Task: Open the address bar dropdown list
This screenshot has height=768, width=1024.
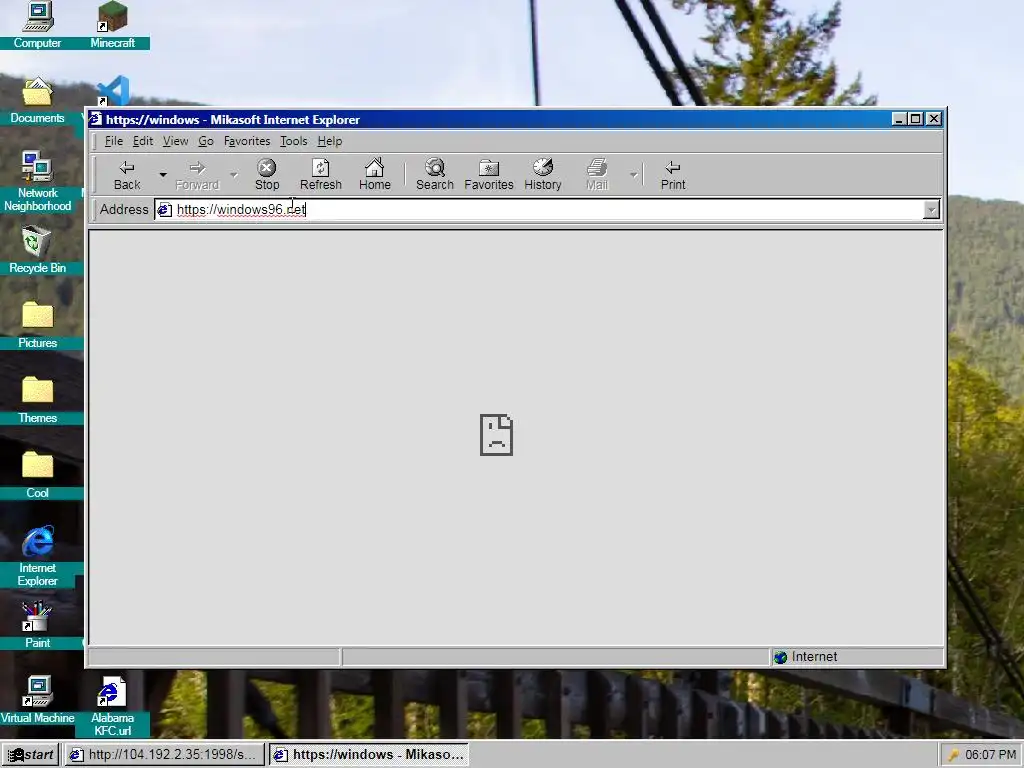Action: (931, 210)
